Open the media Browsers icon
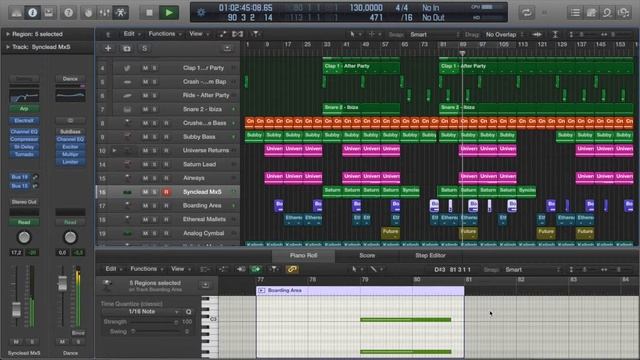 (624, 13)
